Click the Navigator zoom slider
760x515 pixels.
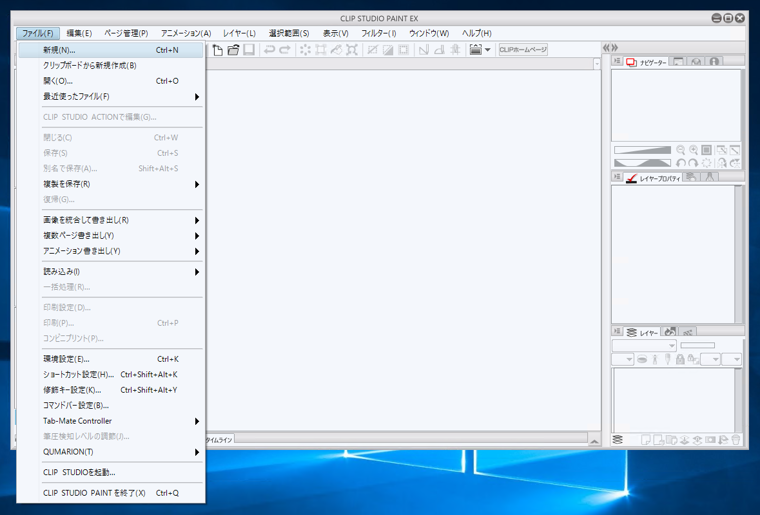coord(643,150)
